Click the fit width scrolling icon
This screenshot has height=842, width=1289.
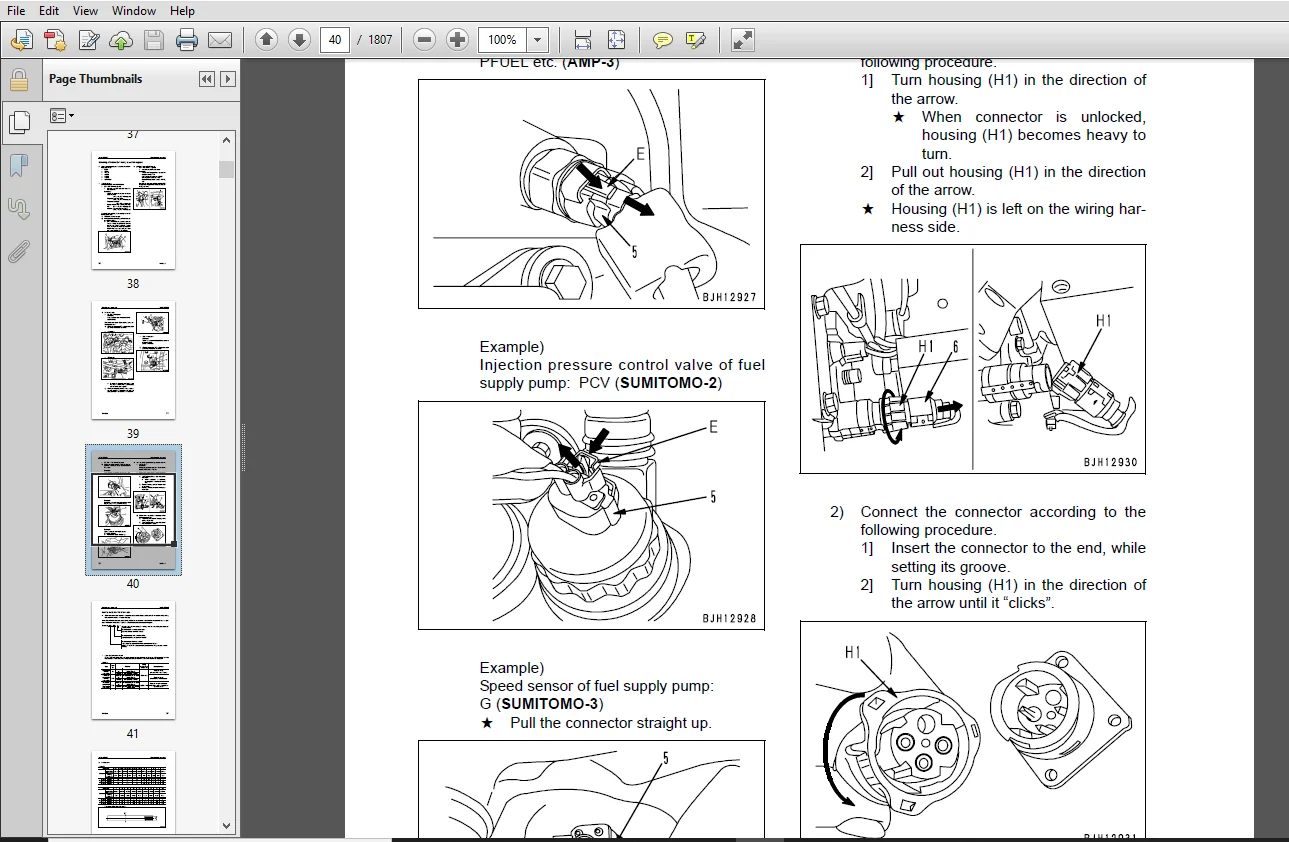click(583, 40)
